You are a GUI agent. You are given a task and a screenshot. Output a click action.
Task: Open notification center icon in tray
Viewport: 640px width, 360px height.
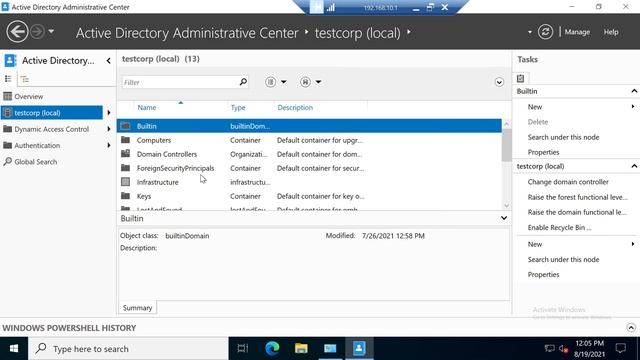tap(621, 349)
